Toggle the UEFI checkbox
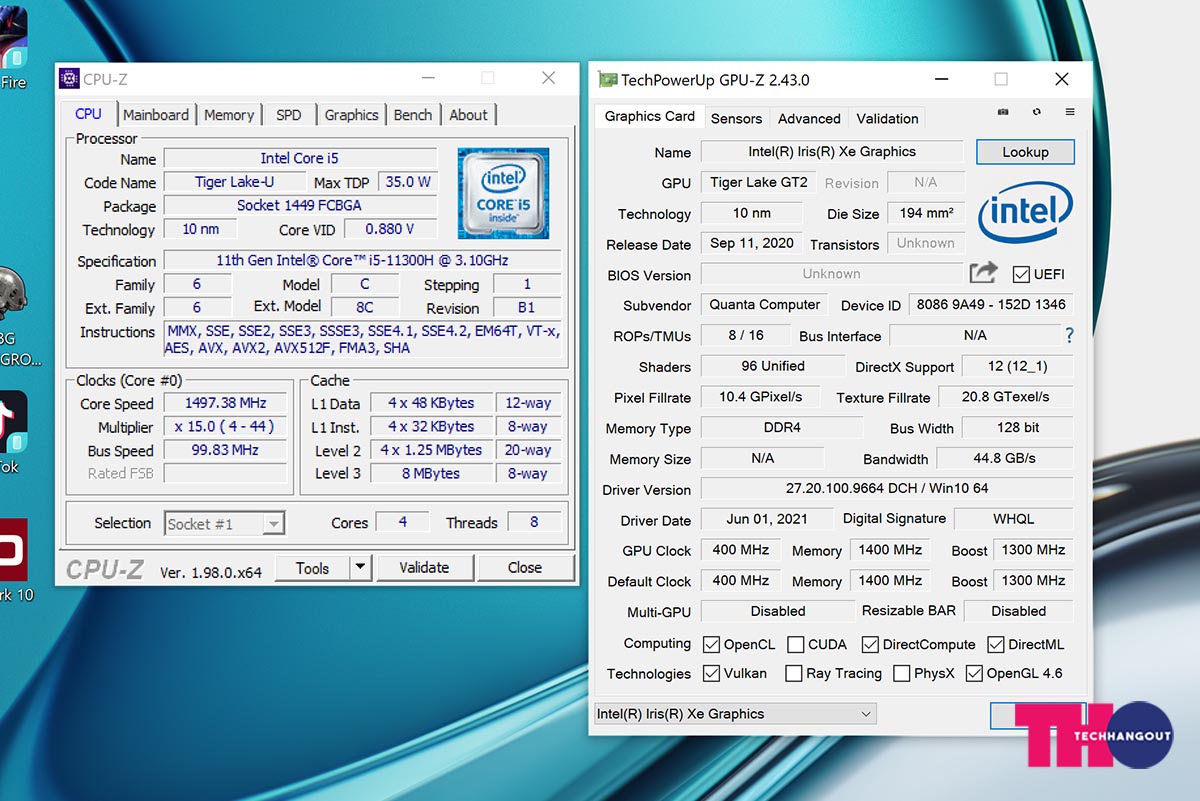The width and height of the screenshot is (1200, 801). (x=1021, y=274)
